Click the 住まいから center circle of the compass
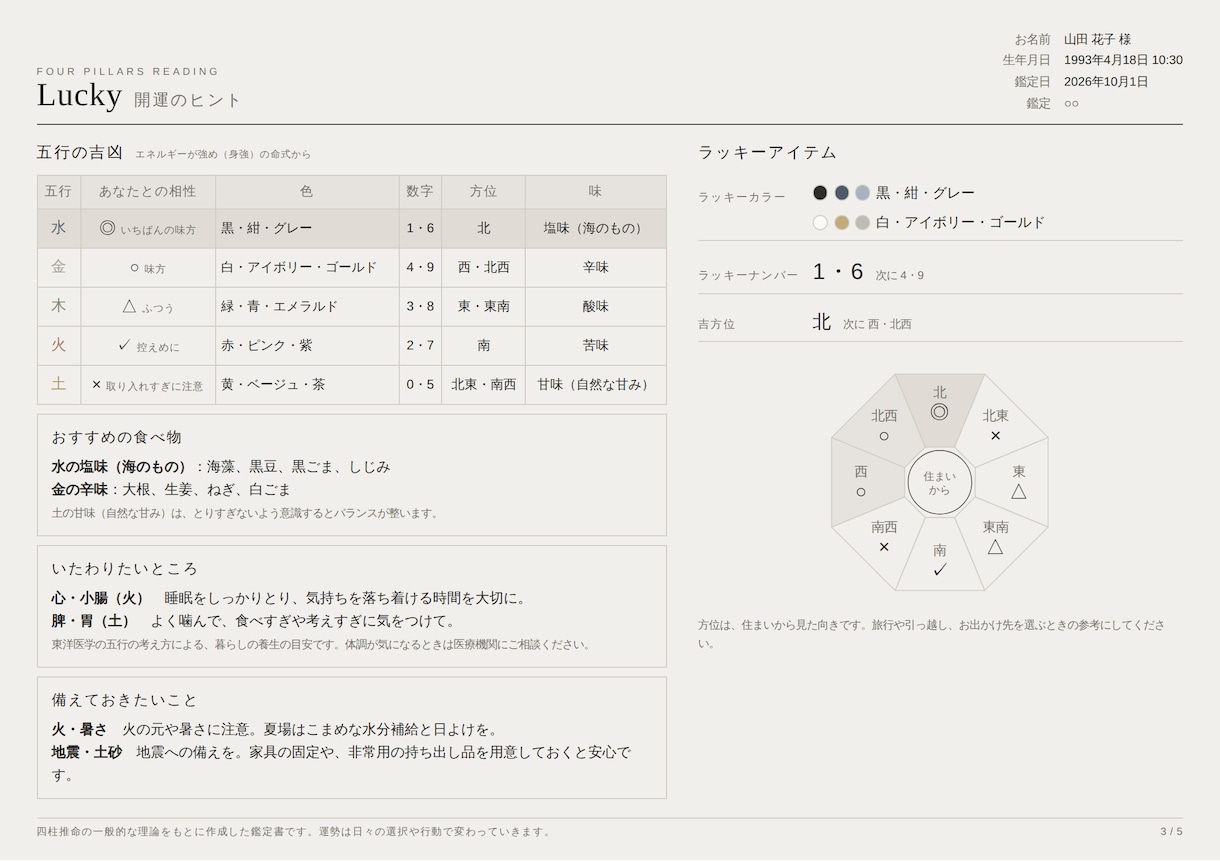This screenshot has height=861, width=1220. [x=940, y=483]
